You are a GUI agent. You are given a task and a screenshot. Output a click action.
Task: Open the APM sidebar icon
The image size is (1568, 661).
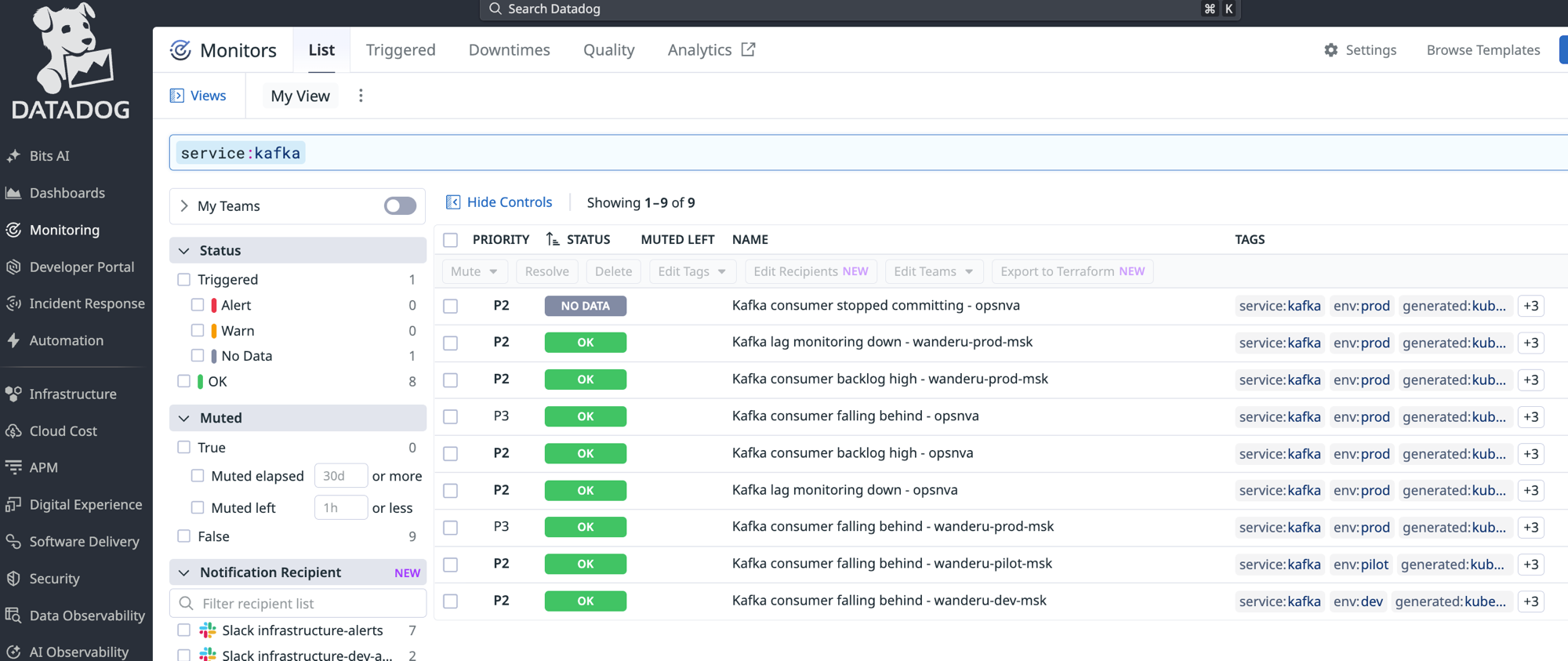click(13, 467)
